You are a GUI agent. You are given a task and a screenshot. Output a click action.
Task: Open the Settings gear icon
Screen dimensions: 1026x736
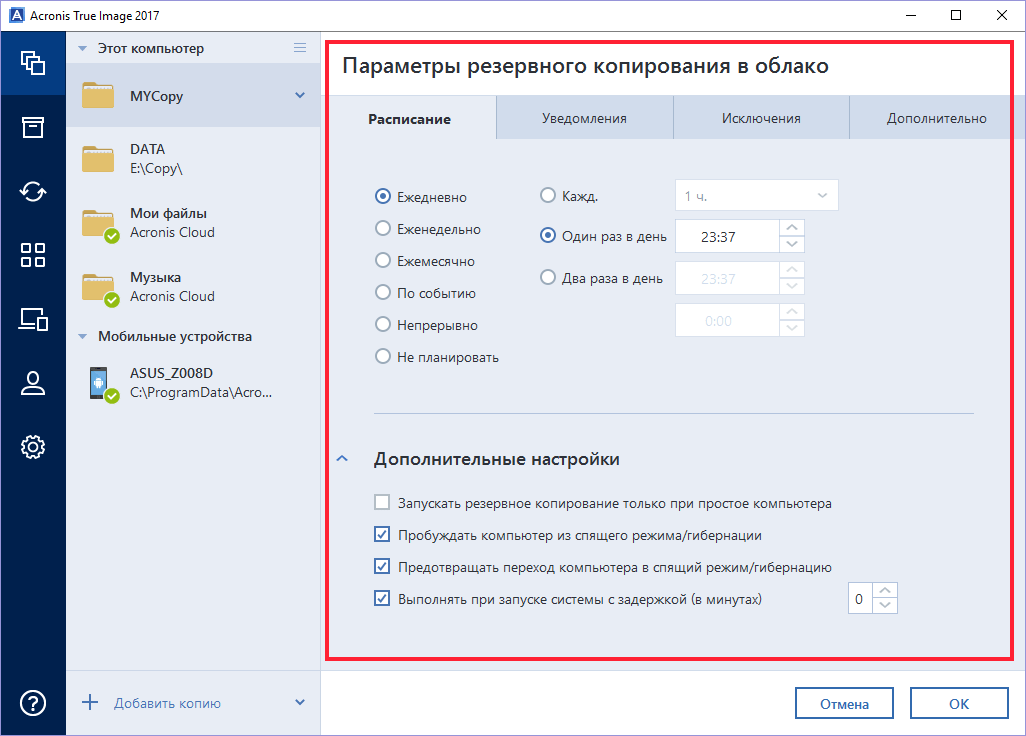tap(33, 447)
